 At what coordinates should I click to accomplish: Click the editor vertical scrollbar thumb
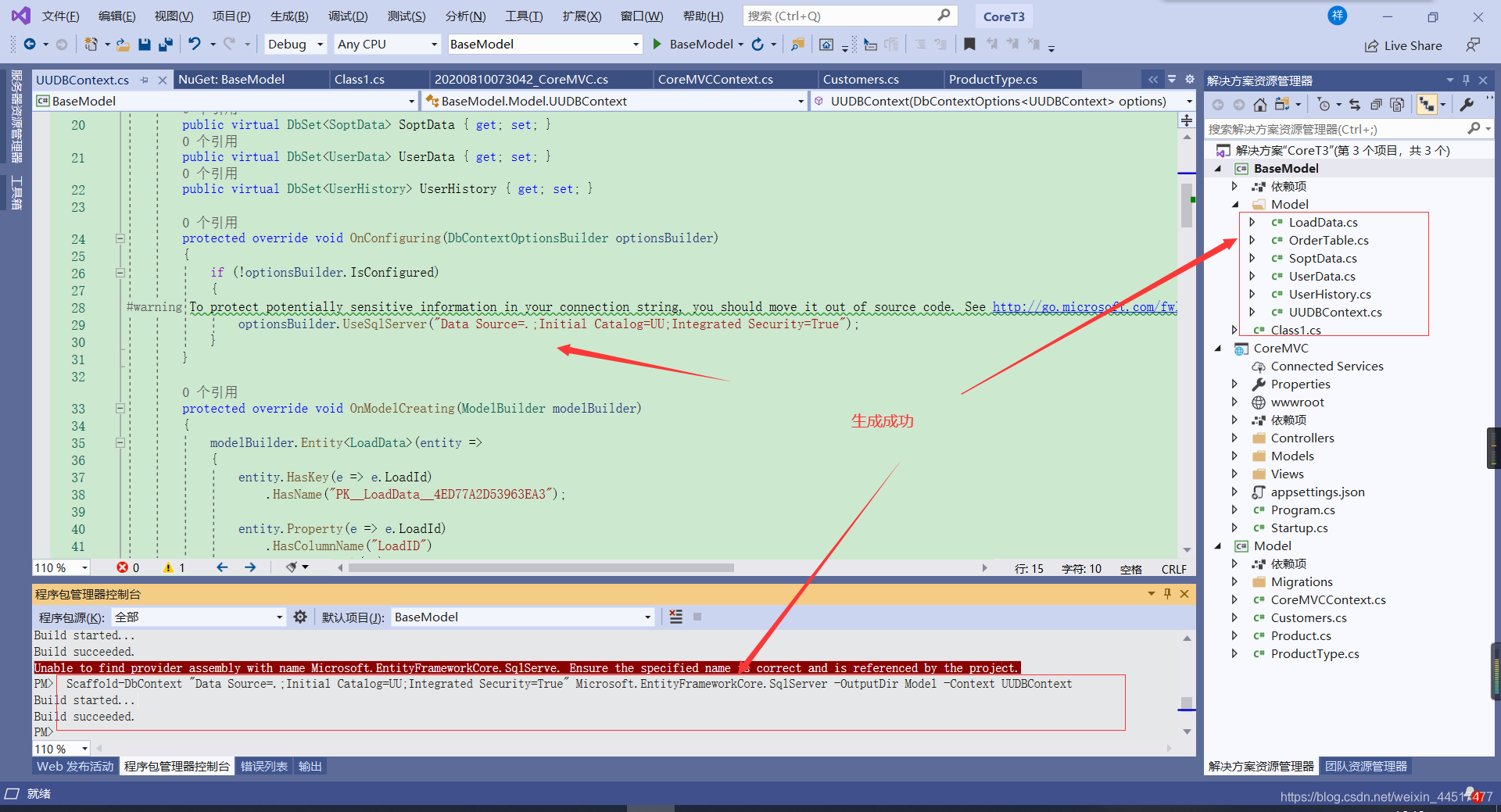pyautogui.click(x=1187, y=206)
